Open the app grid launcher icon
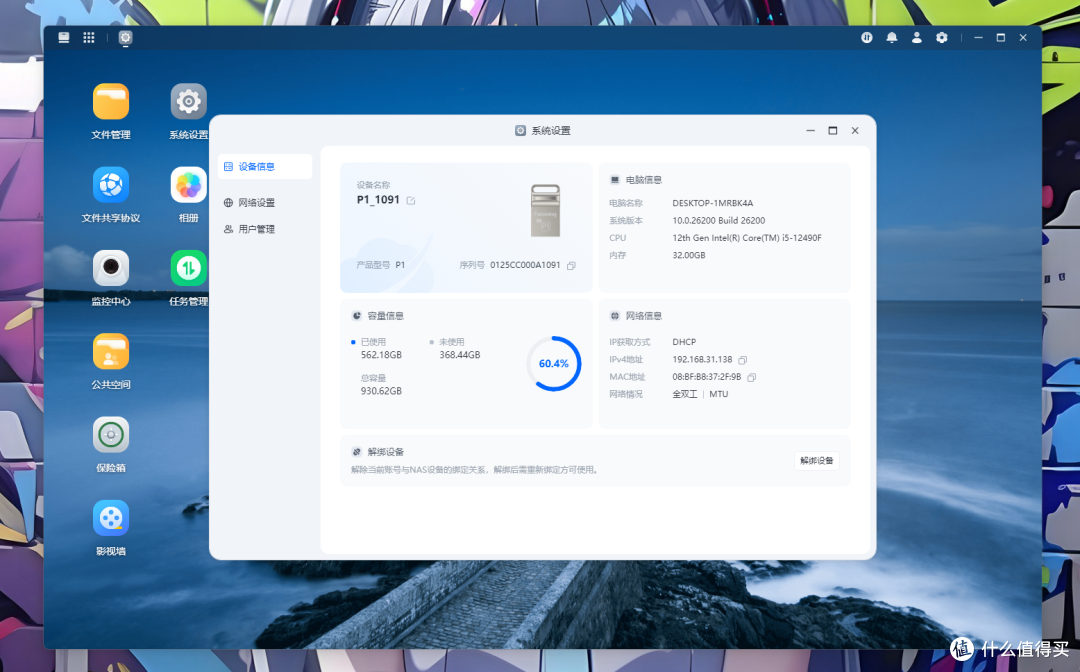 (89, 38)
